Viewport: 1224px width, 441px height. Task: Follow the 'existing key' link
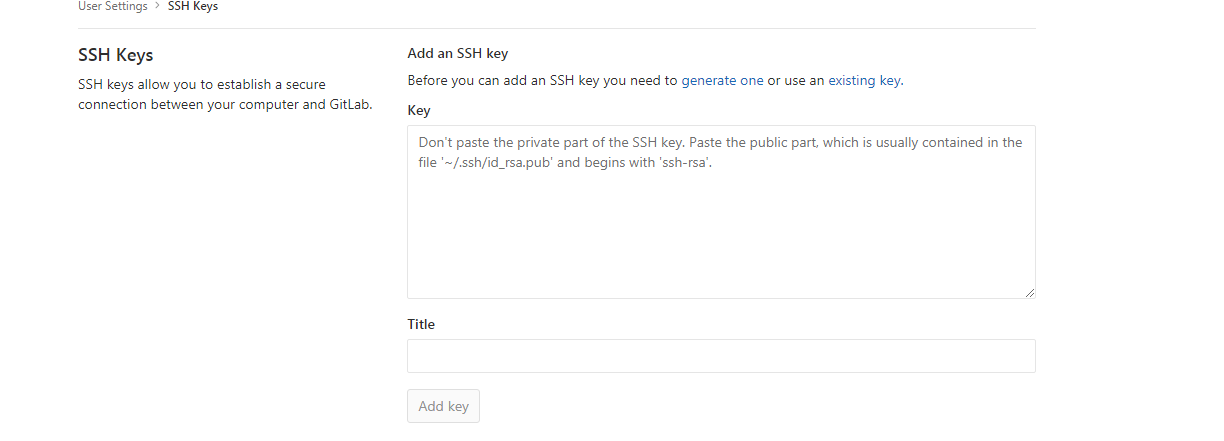(864, 81)
